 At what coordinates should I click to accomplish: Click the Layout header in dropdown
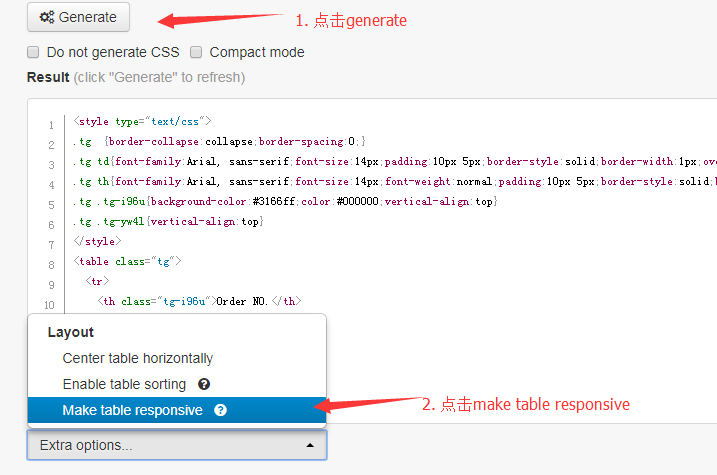(70, 332)
